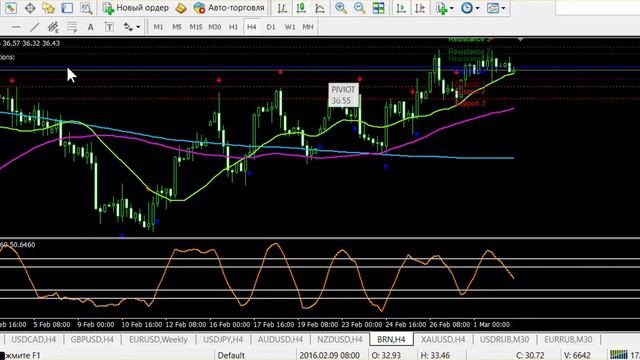The width and height of the screenshot is (640, 360).
Task: Click the connection status bars icon
Action: pyautogui.click(x=619, y=355)
